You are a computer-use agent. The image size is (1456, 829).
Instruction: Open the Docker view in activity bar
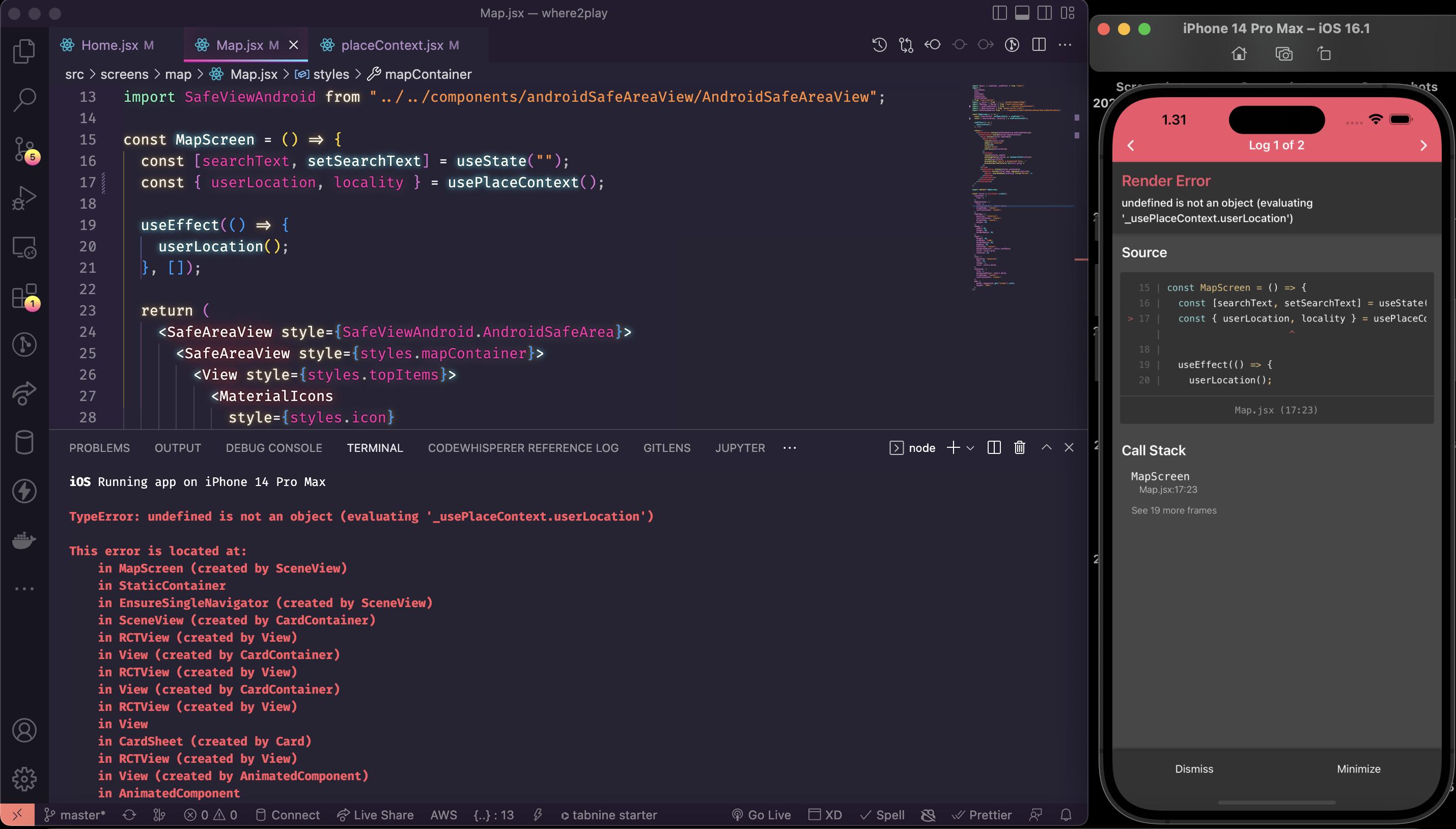click(24, 540)
